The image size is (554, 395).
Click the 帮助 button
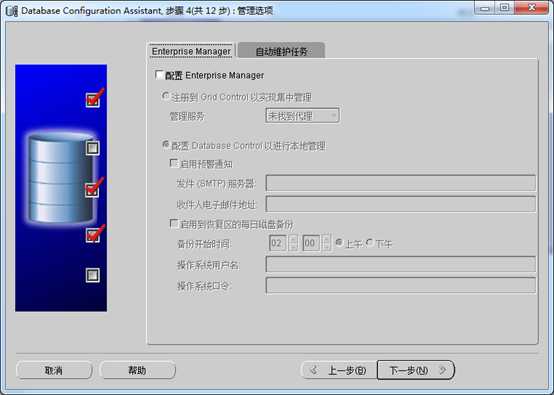[137, 370]
